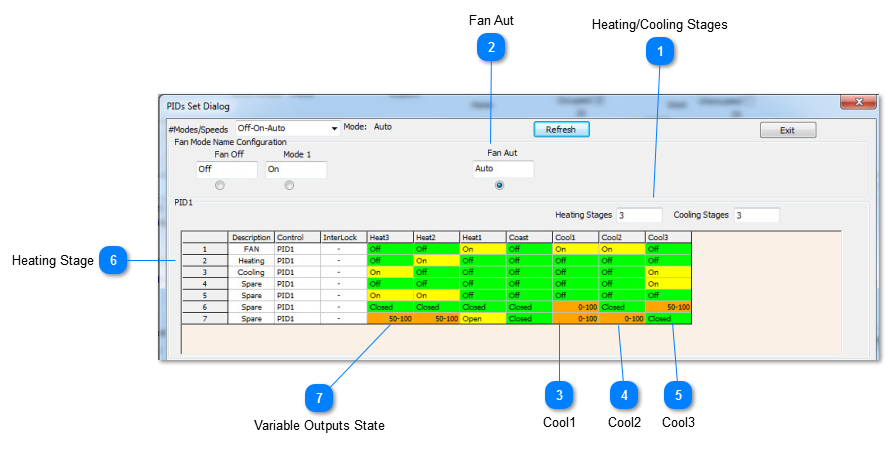Click the Control column header
Image resolution: width=888 pixels, height=449 pixels.
[297, 237]
